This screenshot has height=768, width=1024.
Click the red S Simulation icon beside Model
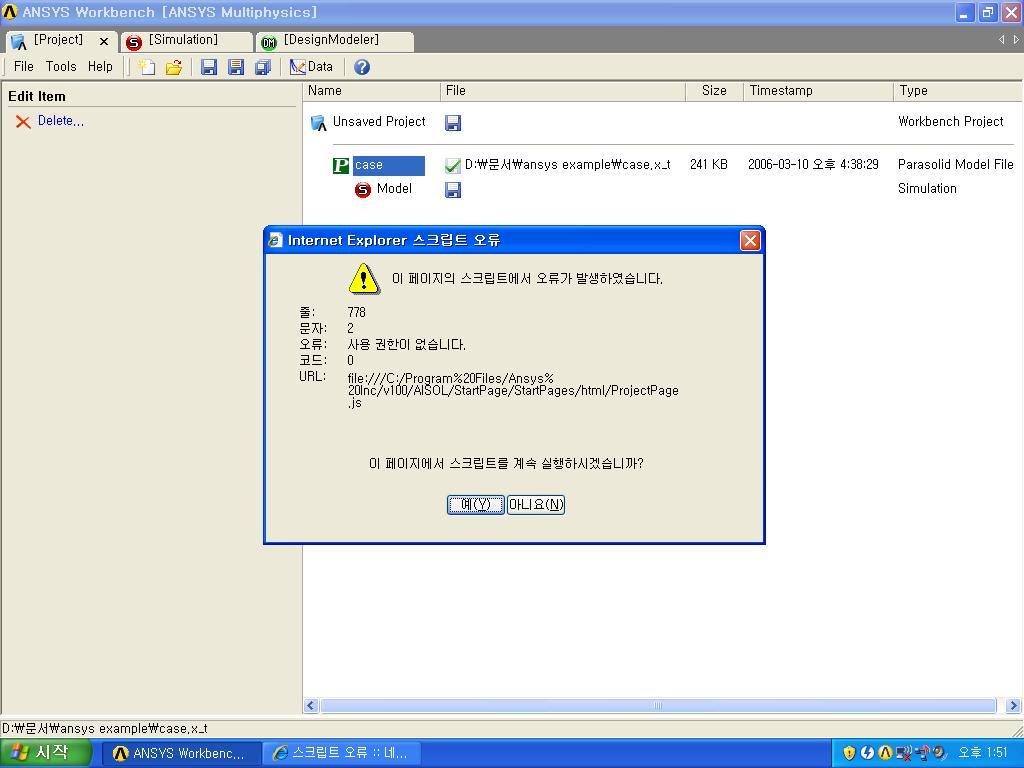(x=362, y=189)
